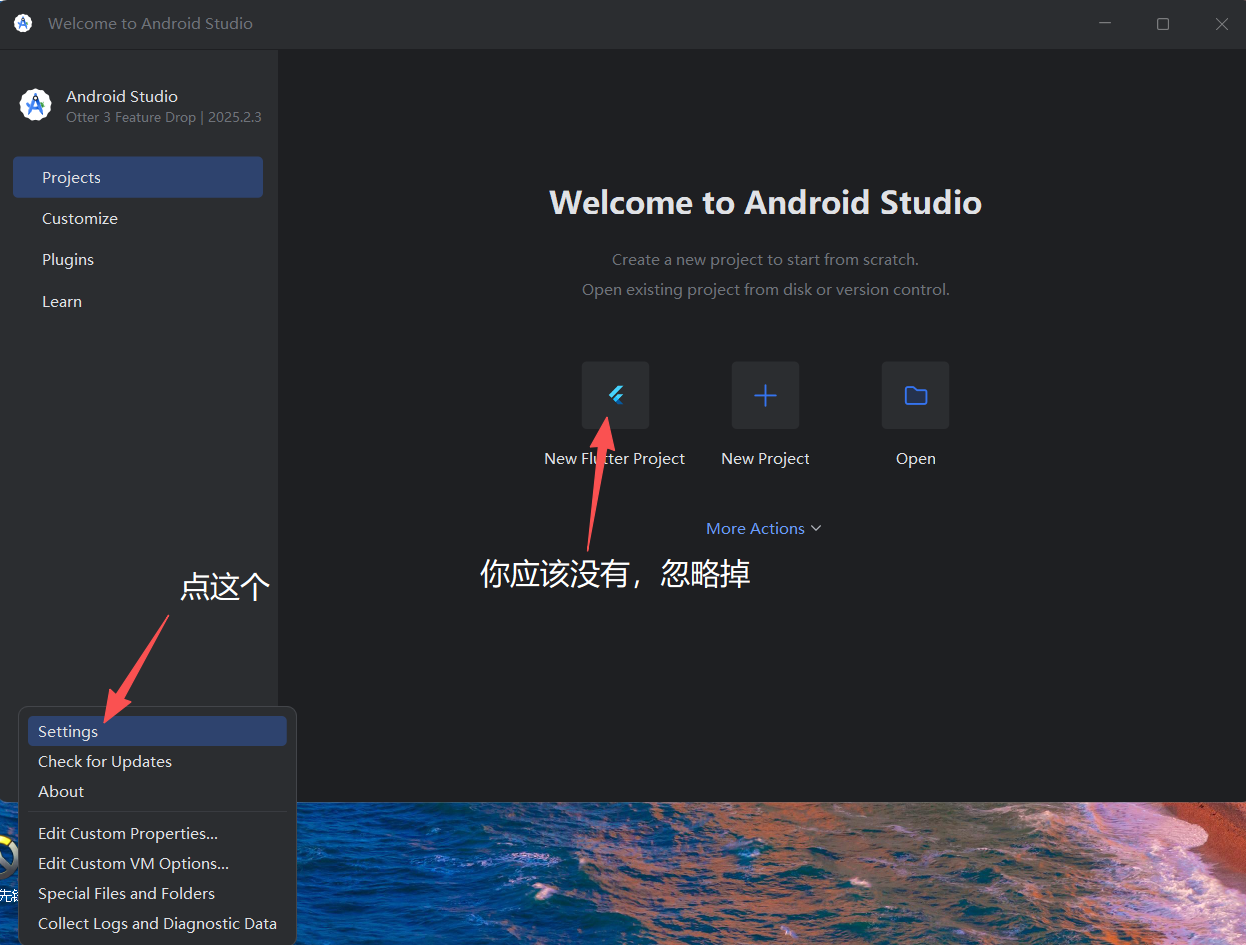Click the Otter 3 Feature Drop version text
This screenshot has width=1246, height=945.
click(x=164, y=117)
